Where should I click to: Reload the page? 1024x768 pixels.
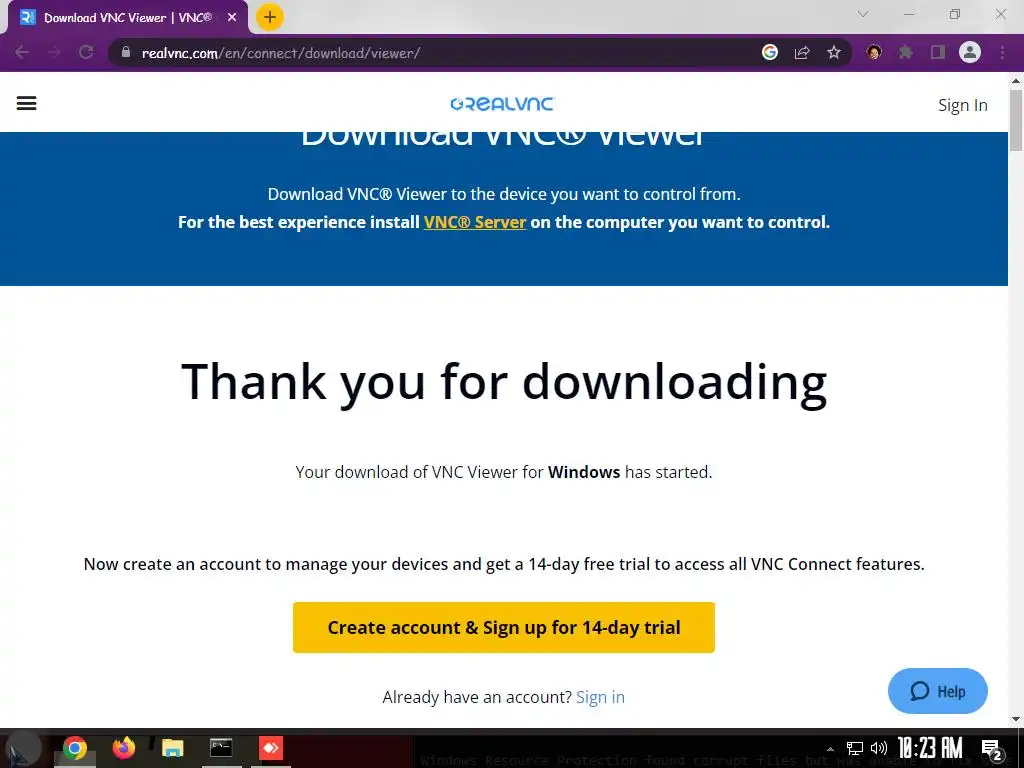pyautogui.click(x=86, y=52)
